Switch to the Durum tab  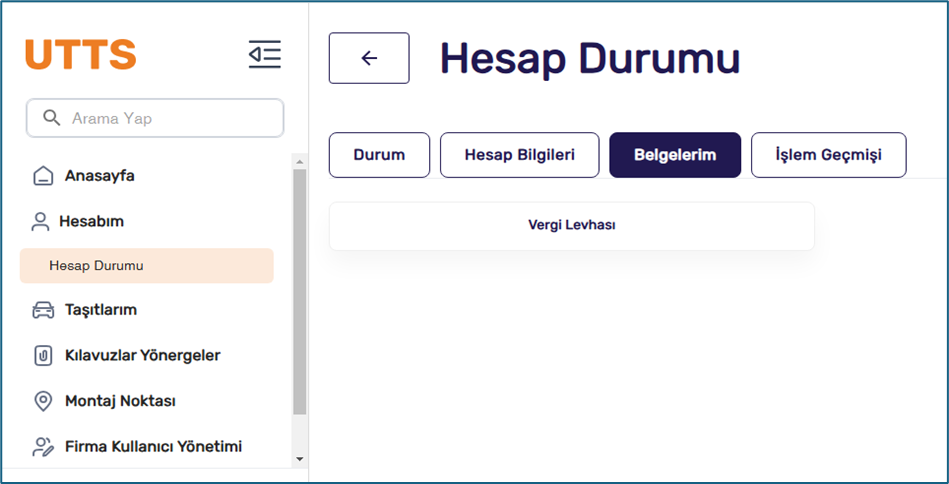click(379, 155)
